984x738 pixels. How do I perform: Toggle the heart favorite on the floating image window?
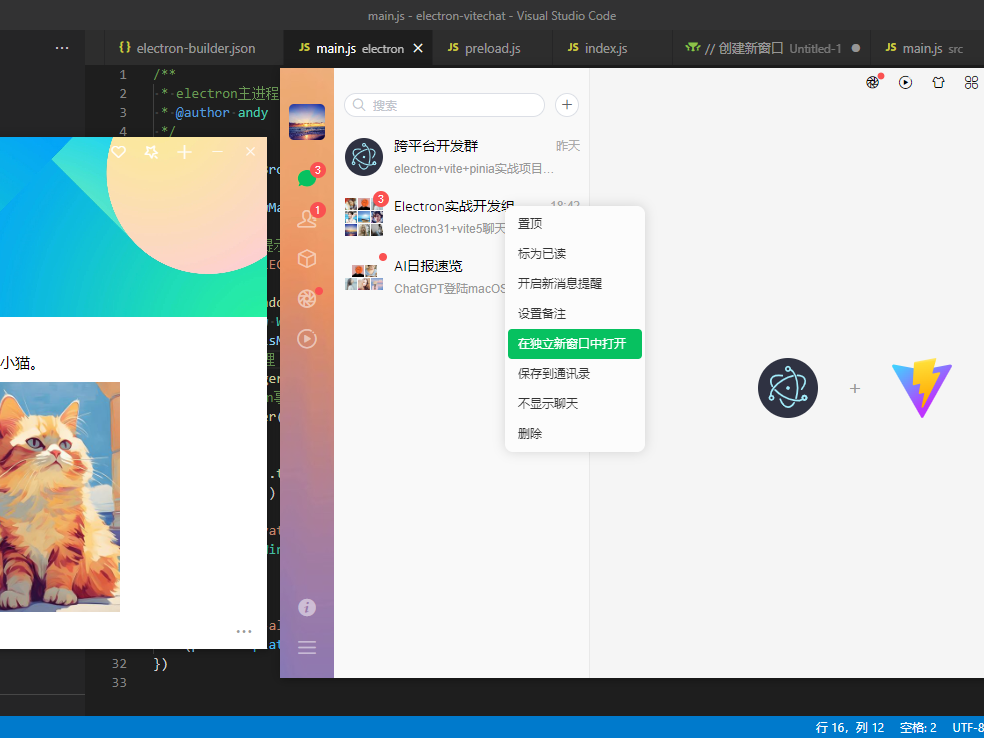[118, 151]
